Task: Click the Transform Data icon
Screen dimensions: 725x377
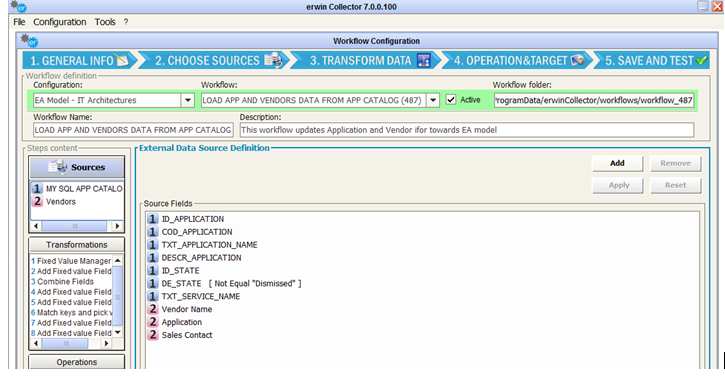Action: click(x=424, y=61)
